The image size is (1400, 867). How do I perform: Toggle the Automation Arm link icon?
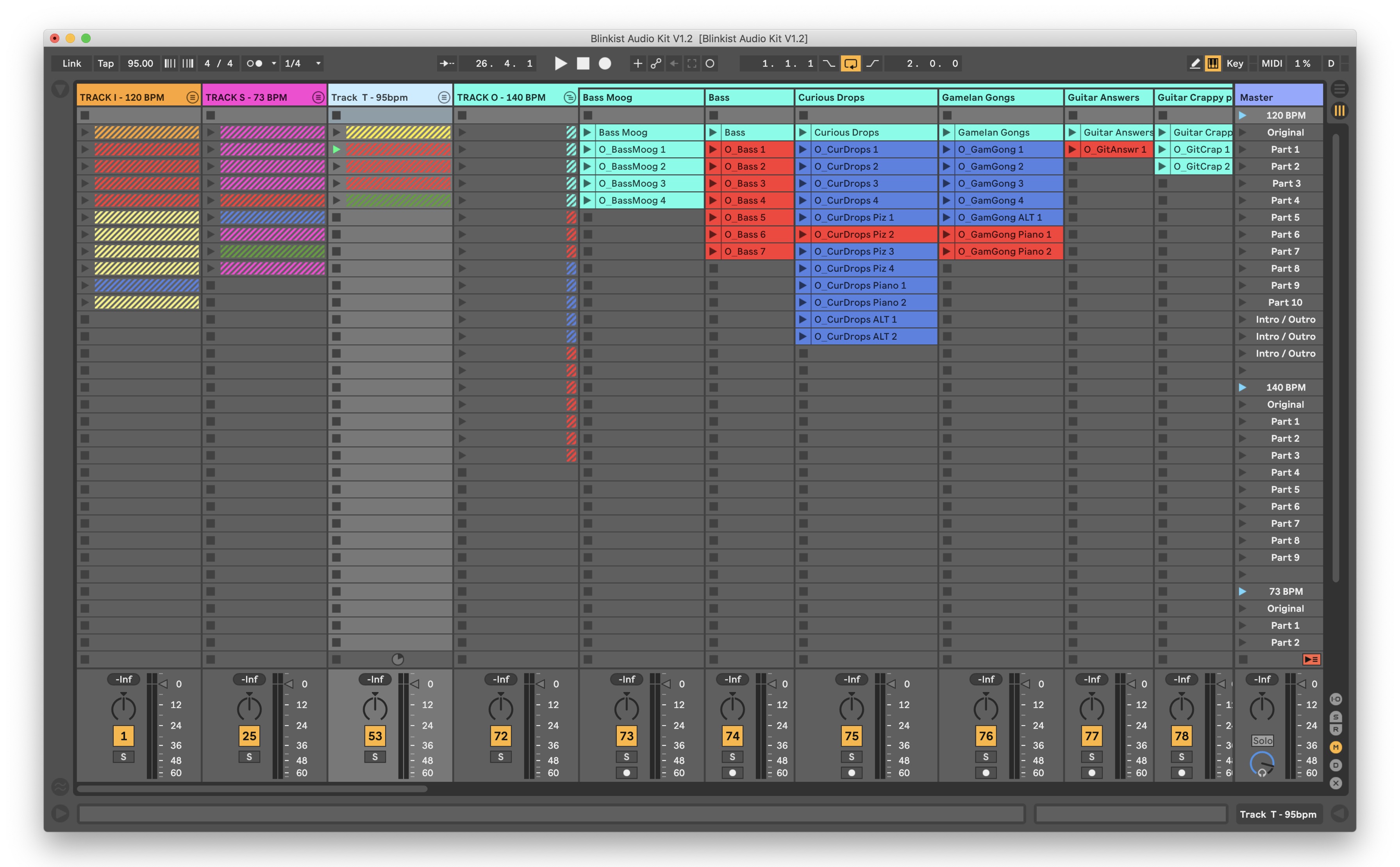click(655, 64)
